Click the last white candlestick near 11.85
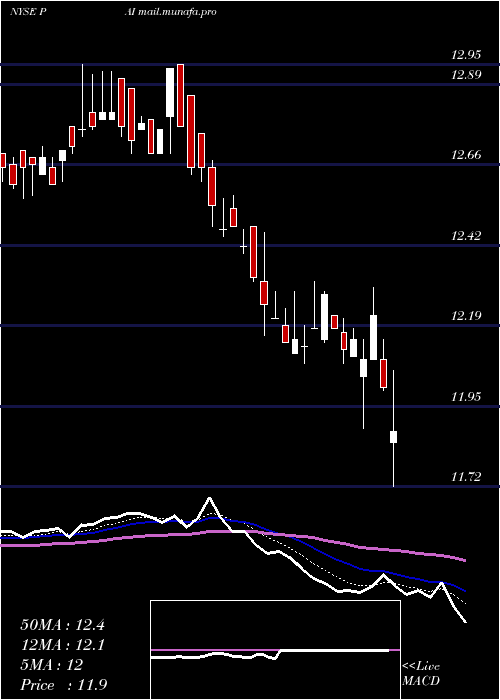 (x=394, y=437)
